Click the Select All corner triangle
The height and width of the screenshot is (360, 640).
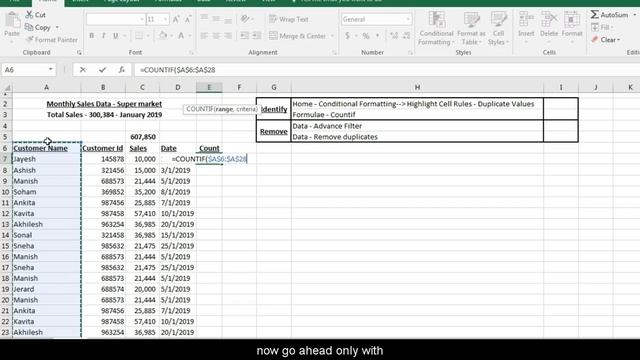(x=7, y=87)
